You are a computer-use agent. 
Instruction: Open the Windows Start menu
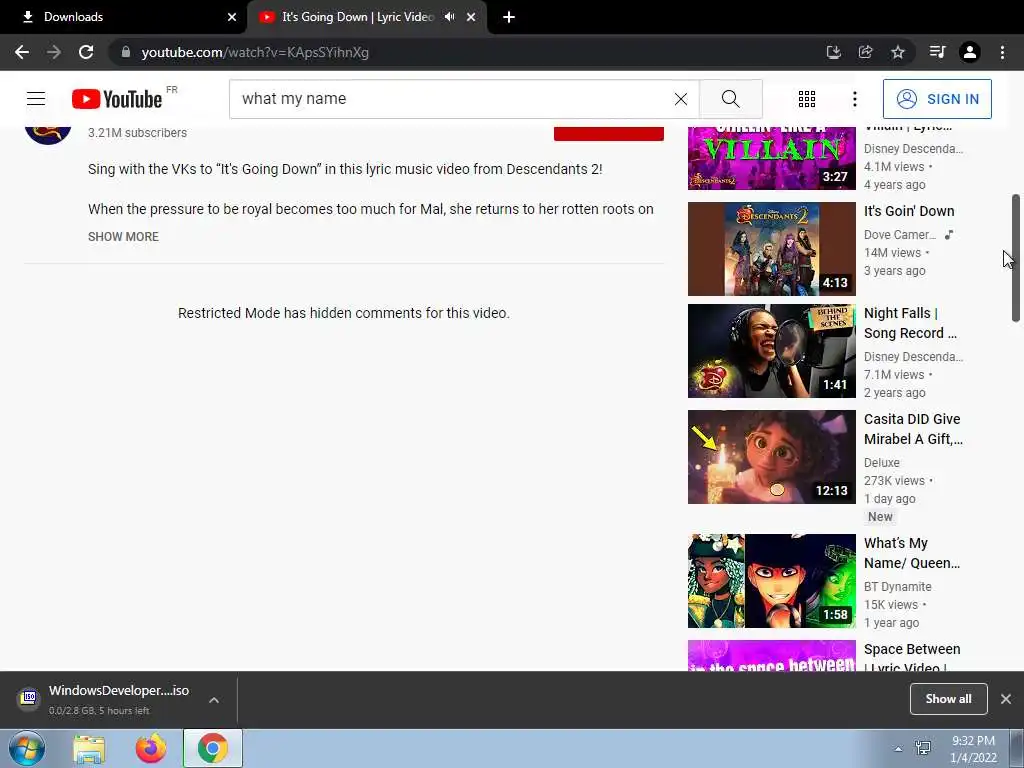click(x=27, y=748)
